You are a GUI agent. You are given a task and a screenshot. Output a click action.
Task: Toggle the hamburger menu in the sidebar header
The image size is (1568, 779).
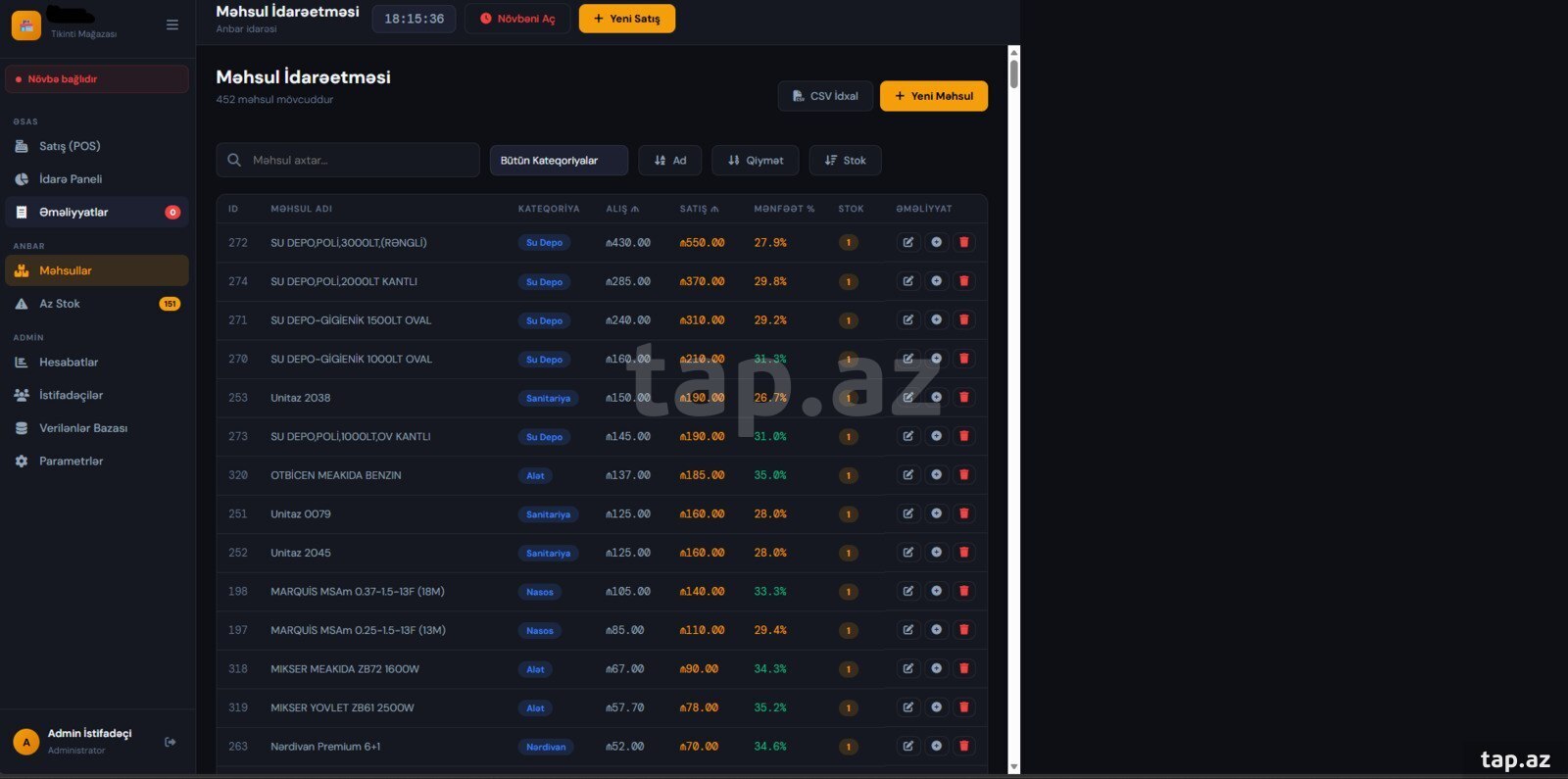click(x=172, y=24)
